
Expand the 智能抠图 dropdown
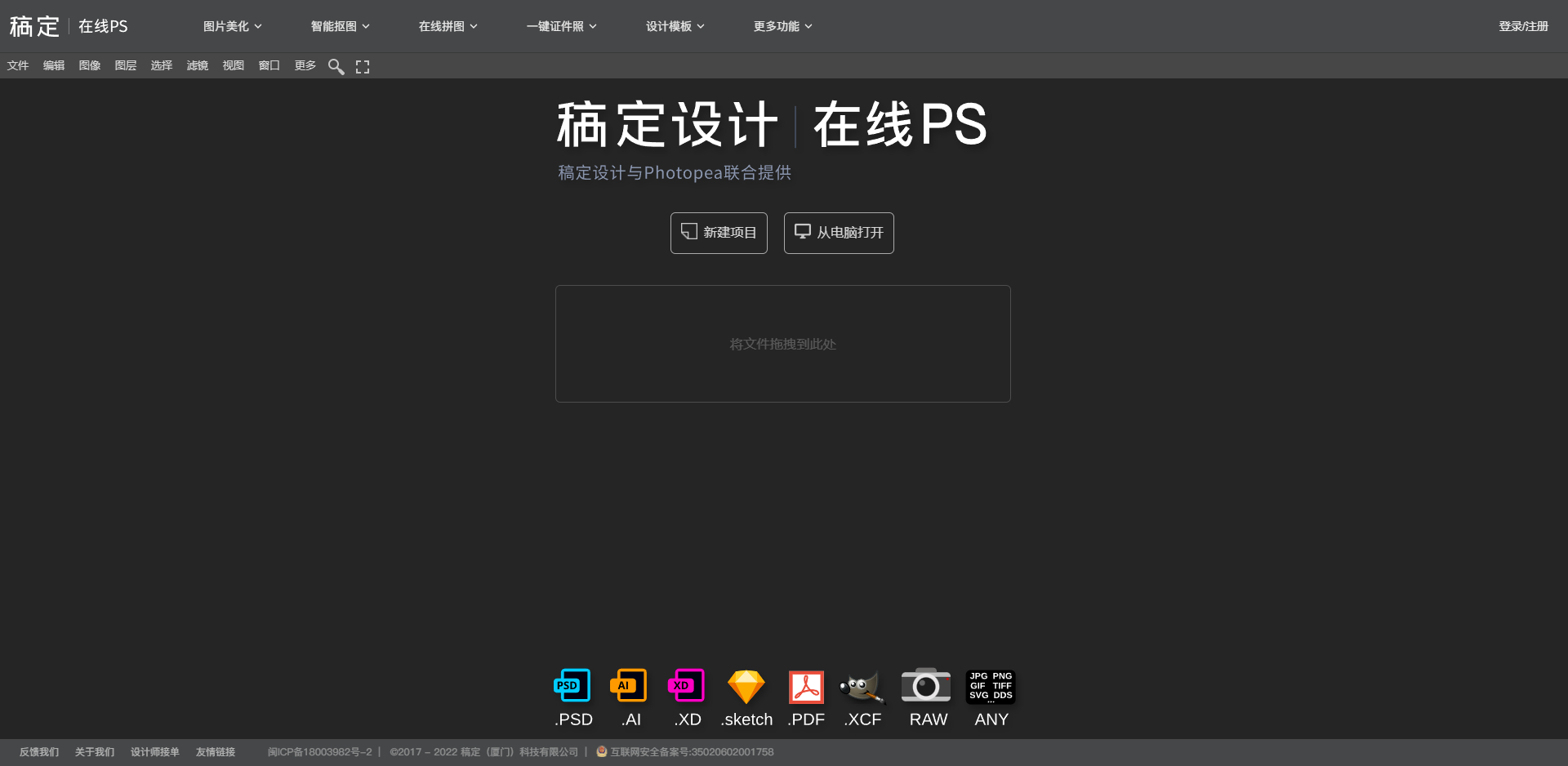[x=341, y=26]
